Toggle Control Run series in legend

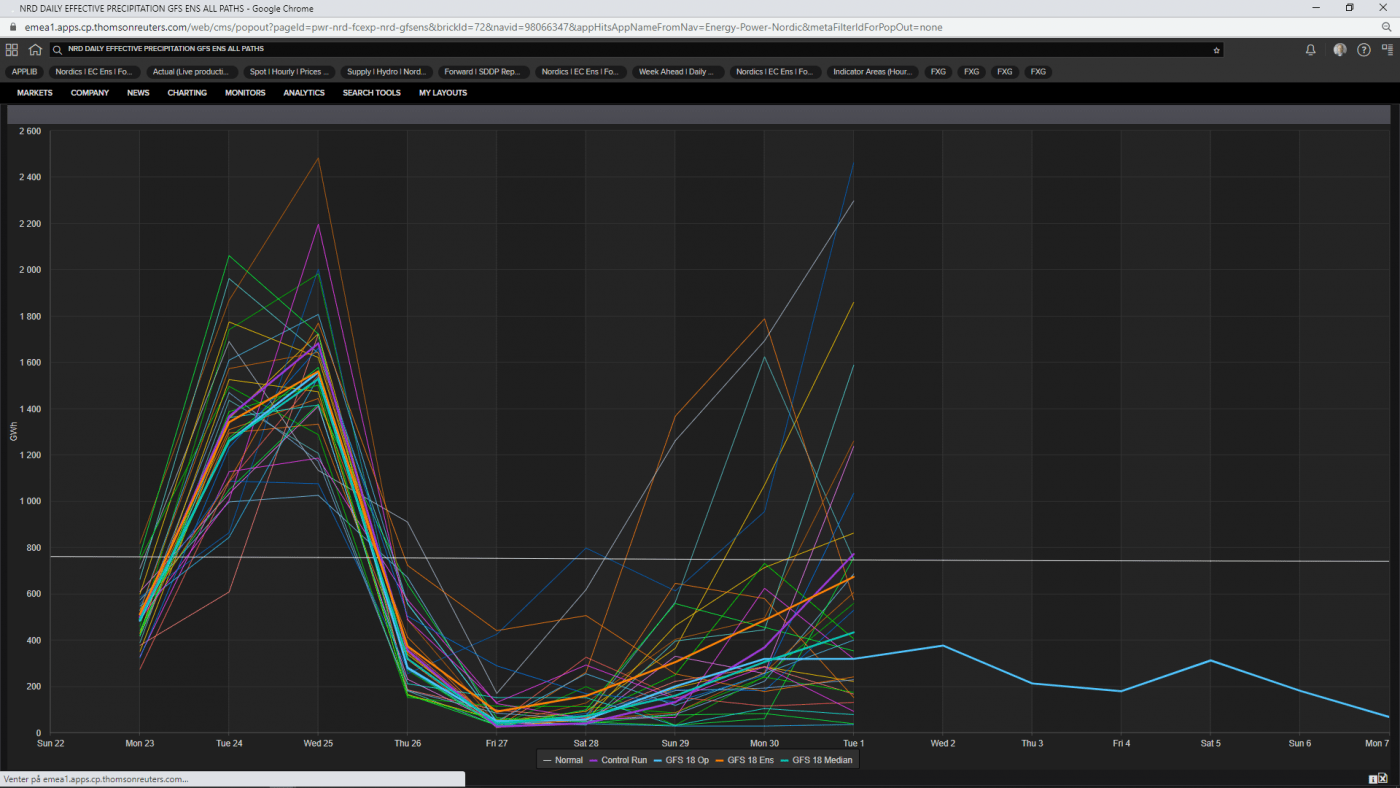click(619, 761)
